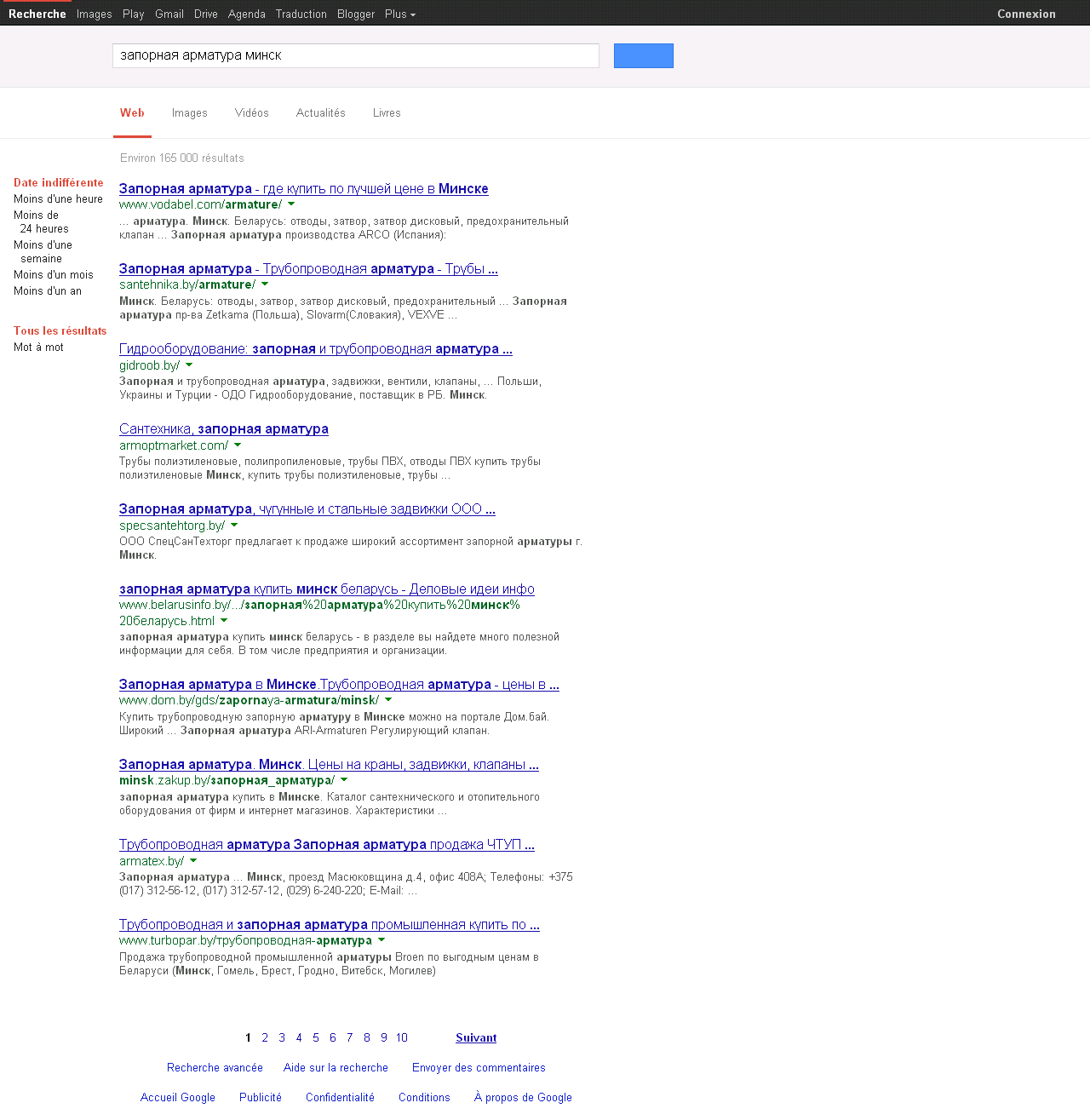Open Traduction from the top bar
Screen dimensions: 1090x1120
(301, 14)
